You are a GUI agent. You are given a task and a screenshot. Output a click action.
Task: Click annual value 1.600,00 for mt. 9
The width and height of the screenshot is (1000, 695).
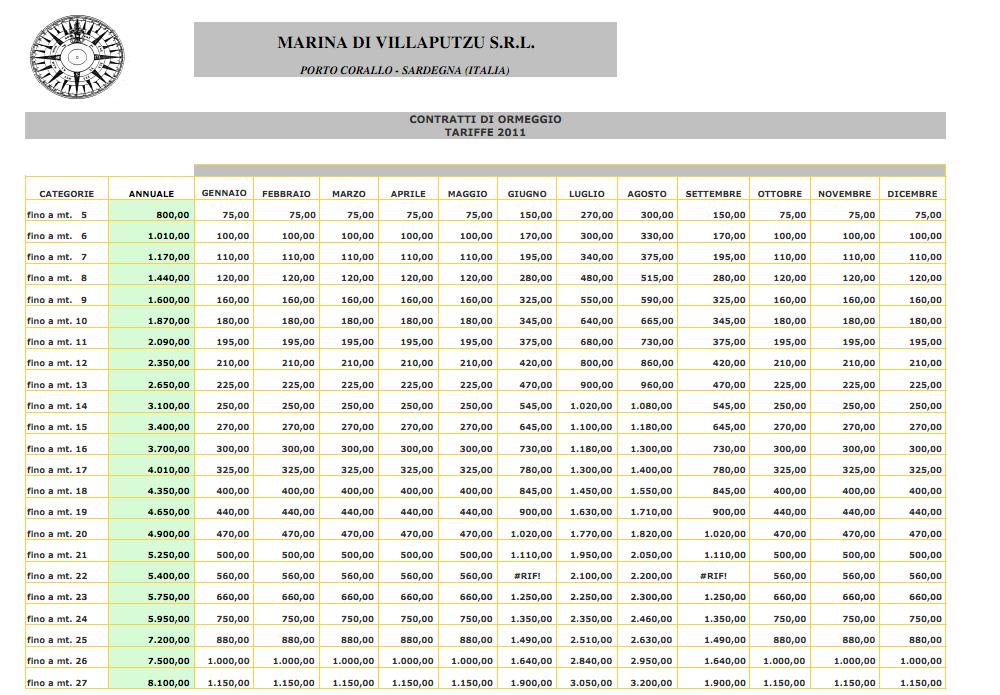pos(168,300)
